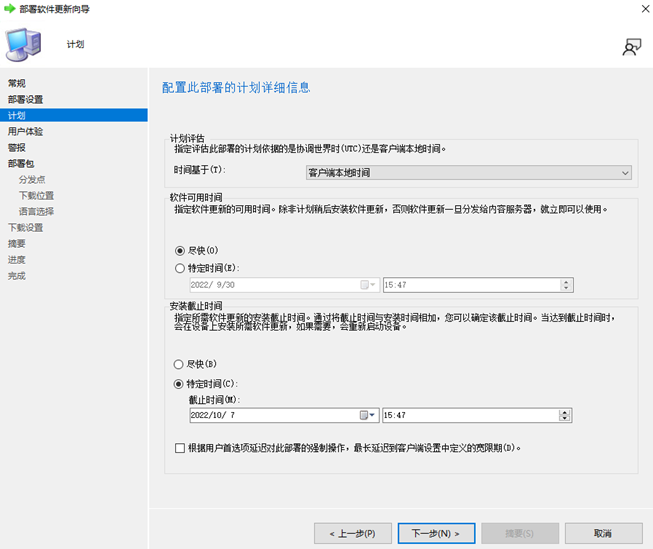Screen dimensions: 653x549
Task: Go to the 部署包 page
Action: [x=21, y=163]
